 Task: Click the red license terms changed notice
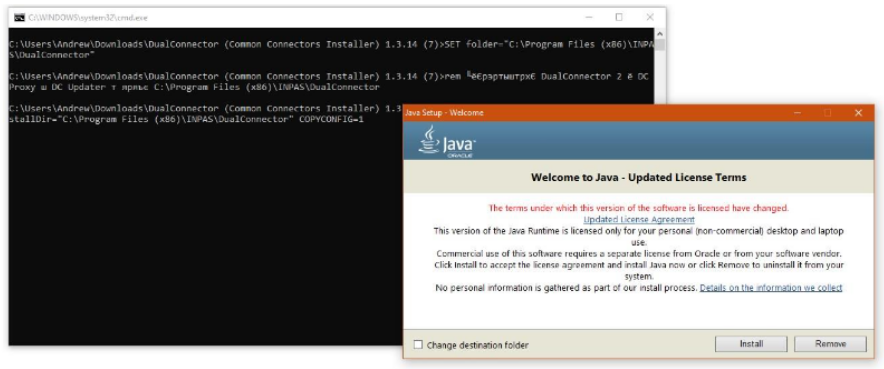pyautogui.click(x=638, y=208)
